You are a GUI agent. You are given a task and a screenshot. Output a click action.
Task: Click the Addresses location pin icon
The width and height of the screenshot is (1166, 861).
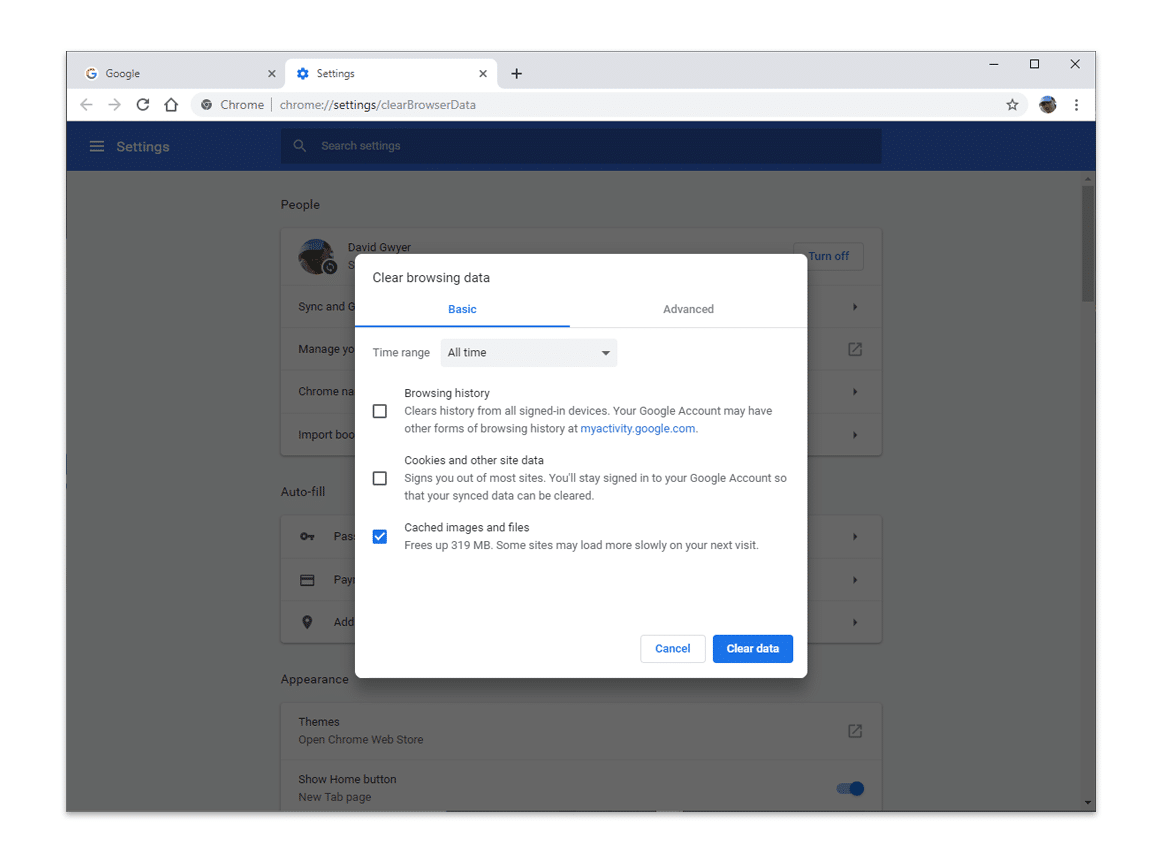[x=307, y=621]
